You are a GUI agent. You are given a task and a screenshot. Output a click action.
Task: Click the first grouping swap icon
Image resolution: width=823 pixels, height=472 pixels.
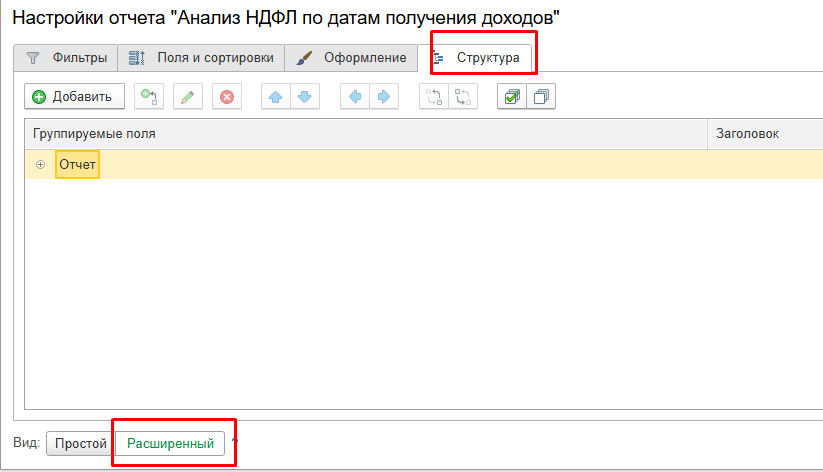click(x=434, y=97)
